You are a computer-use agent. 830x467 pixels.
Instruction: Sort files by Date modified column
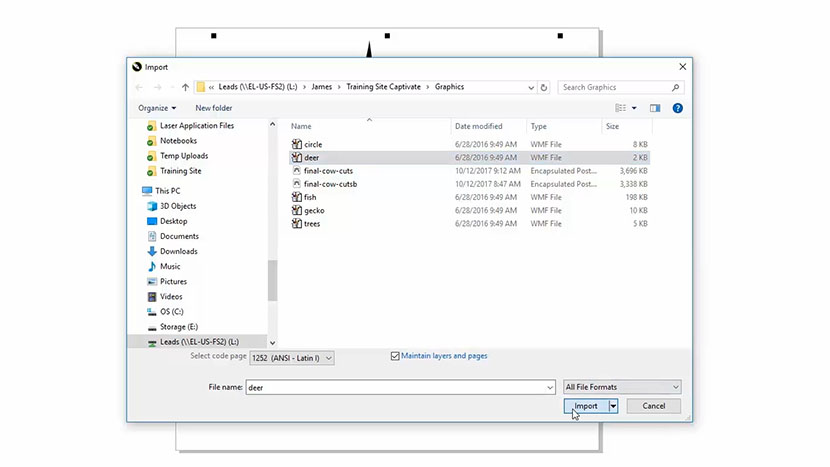click(x=478, y=127)
